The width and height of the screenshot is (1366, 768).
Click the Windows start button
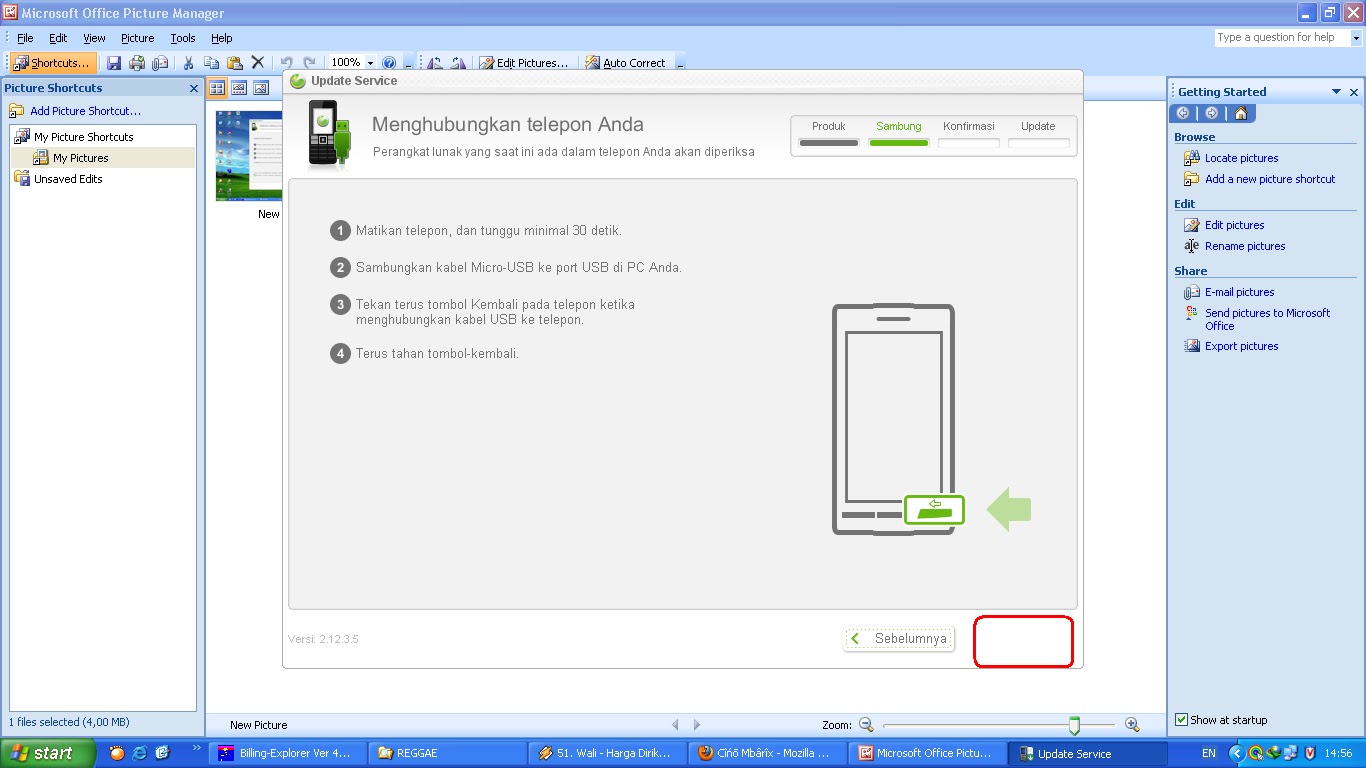(47, 753)
